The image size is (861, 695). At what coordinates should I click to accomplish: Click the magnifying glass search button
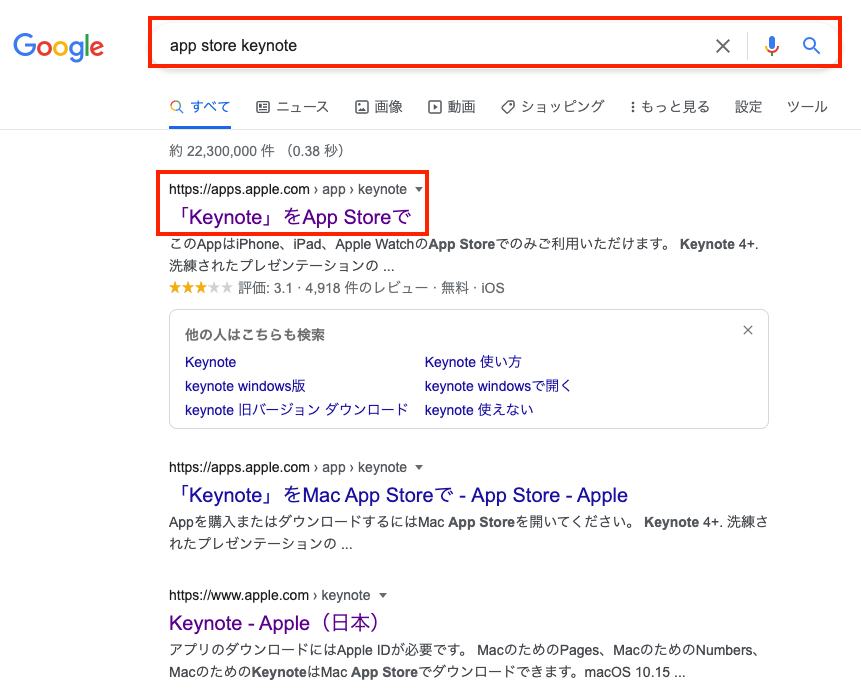811,46
